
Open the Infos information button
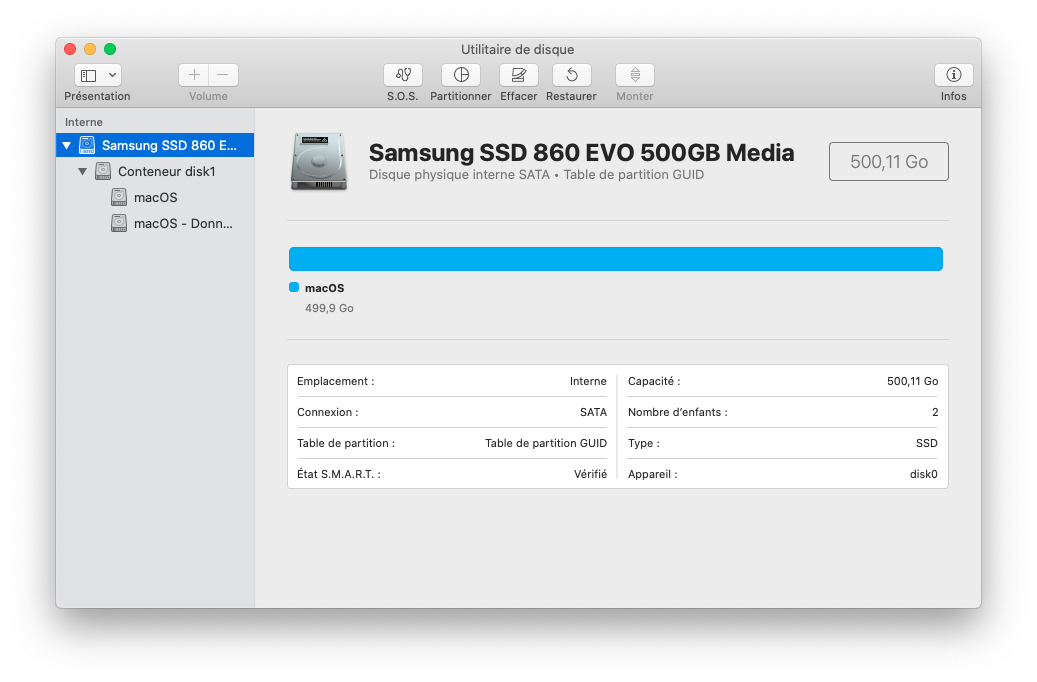pos(953,75)
